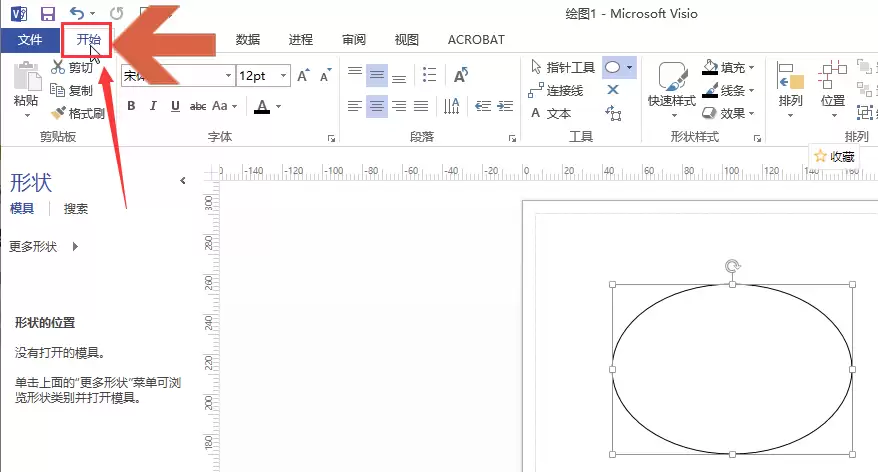Click the Format Painter (格式刷) icon

point(58,113)
